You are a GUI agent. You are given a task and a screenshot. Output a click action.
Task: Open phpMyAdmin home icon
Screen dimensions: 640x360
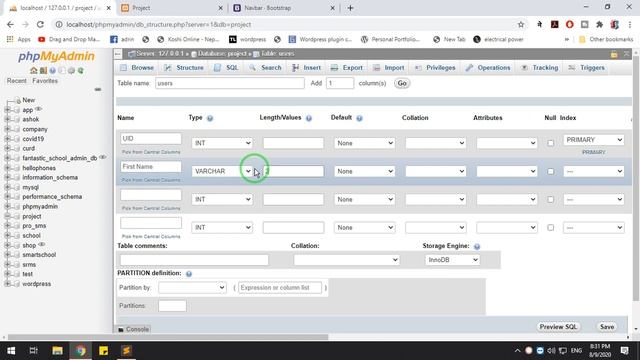click(34, 71)
